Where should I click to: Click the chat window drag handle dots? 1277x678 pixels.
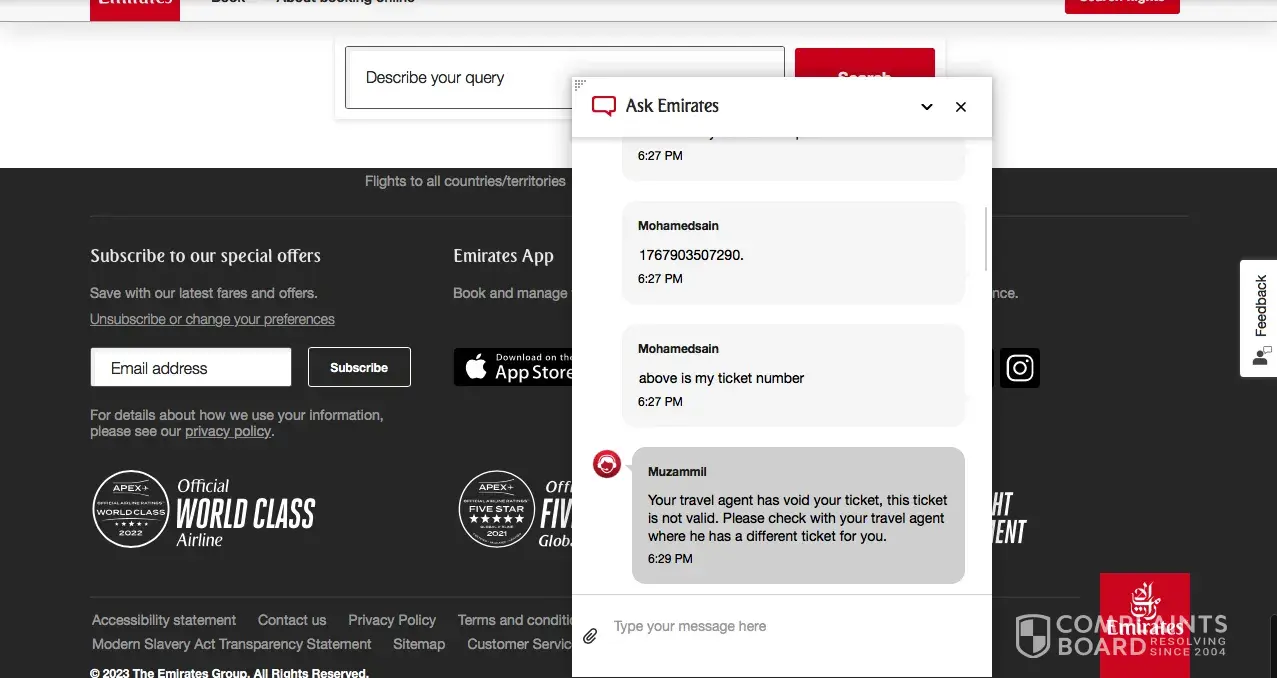point(580,85)
